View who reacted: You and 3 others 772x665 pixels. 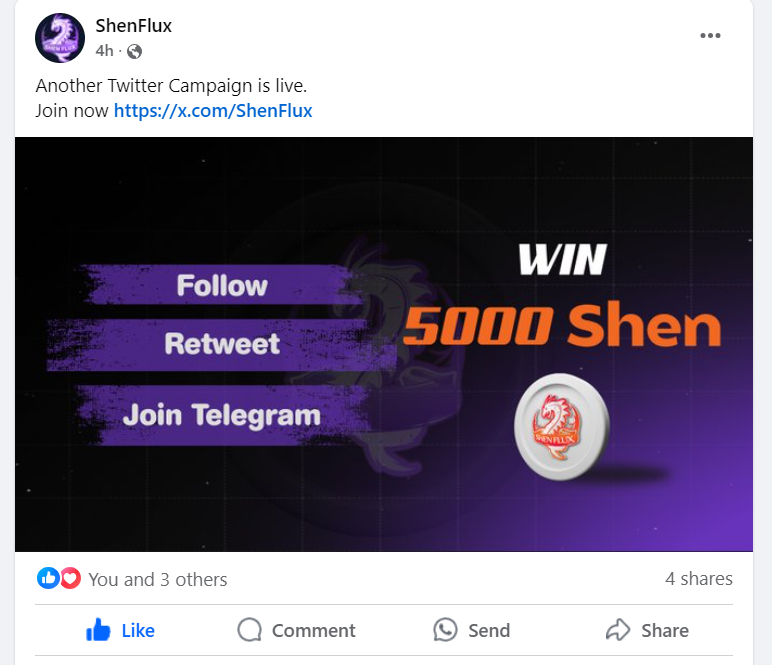click(158, 579)
